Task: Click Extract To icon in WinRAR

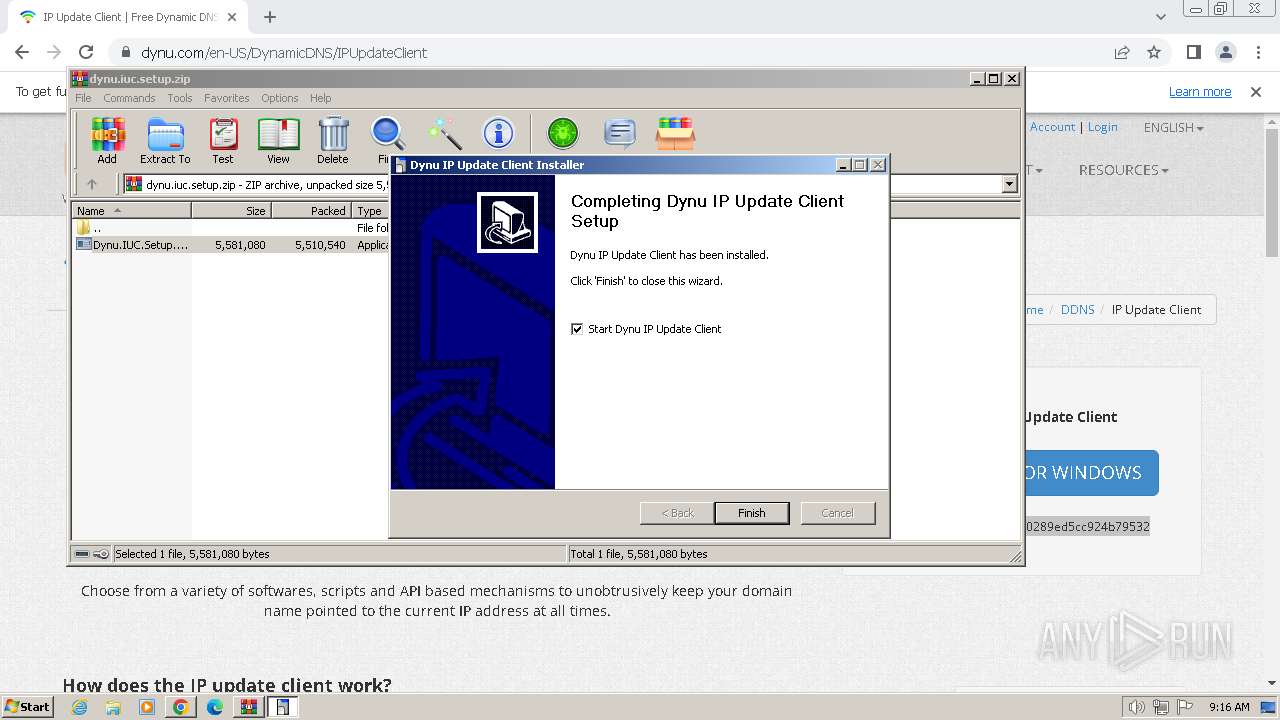Action: [x=165, y=140]
